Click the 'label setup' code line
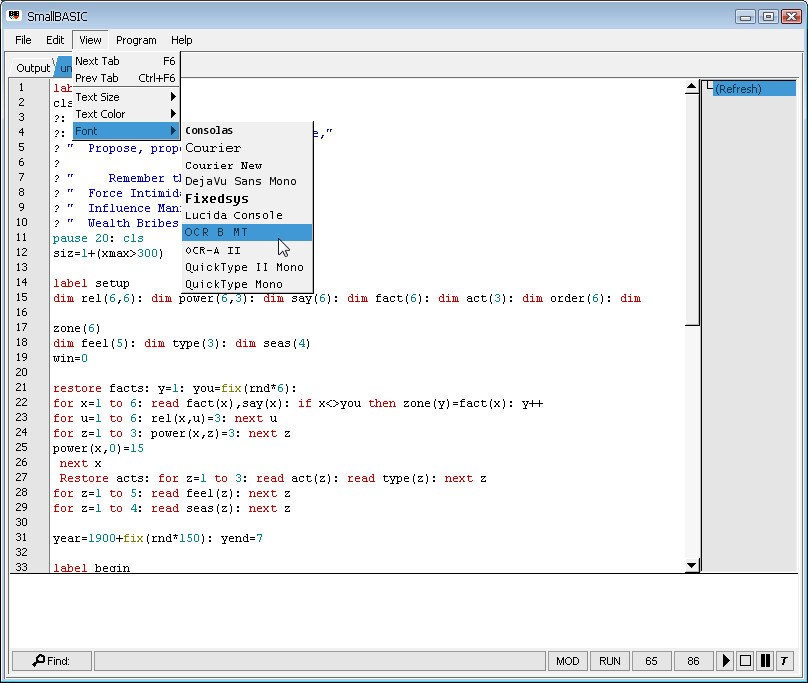This screenshot has width=808, height=683. [x=91, y=283]
